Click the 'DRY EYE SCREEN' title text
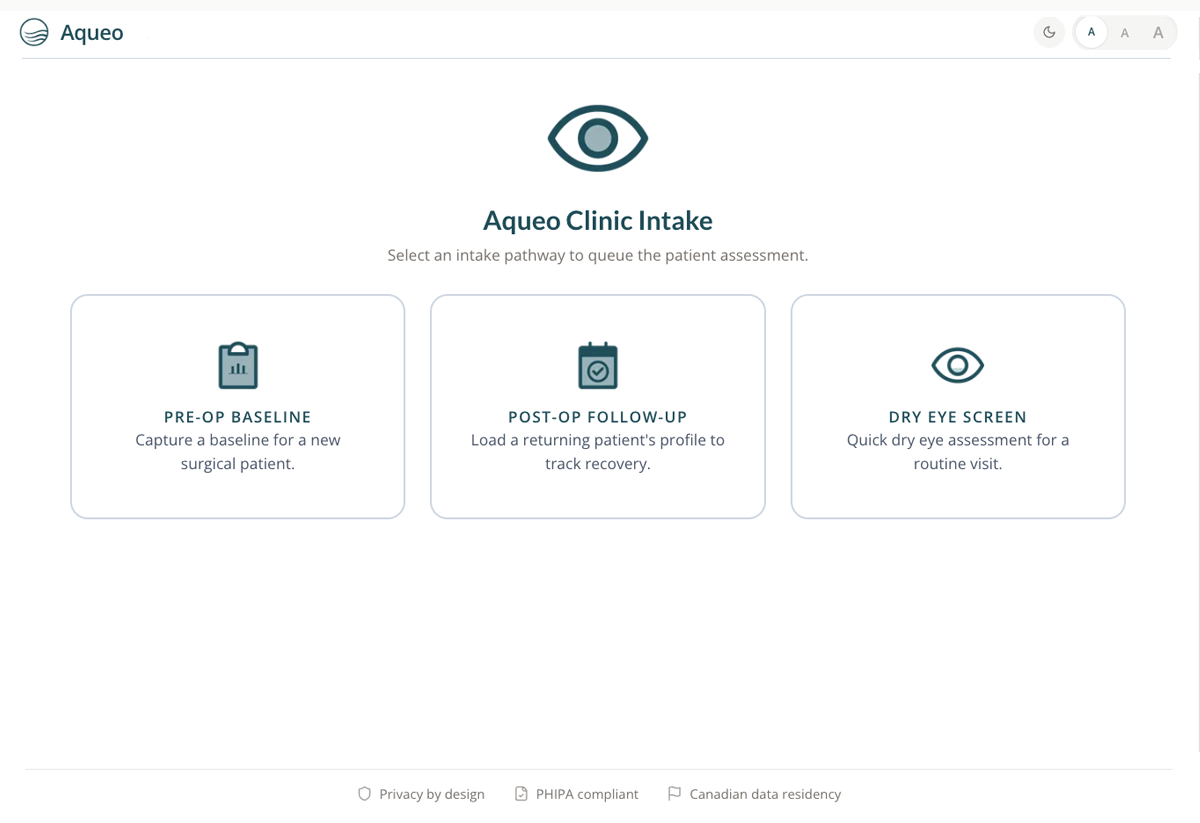 [x=958, y=417]
